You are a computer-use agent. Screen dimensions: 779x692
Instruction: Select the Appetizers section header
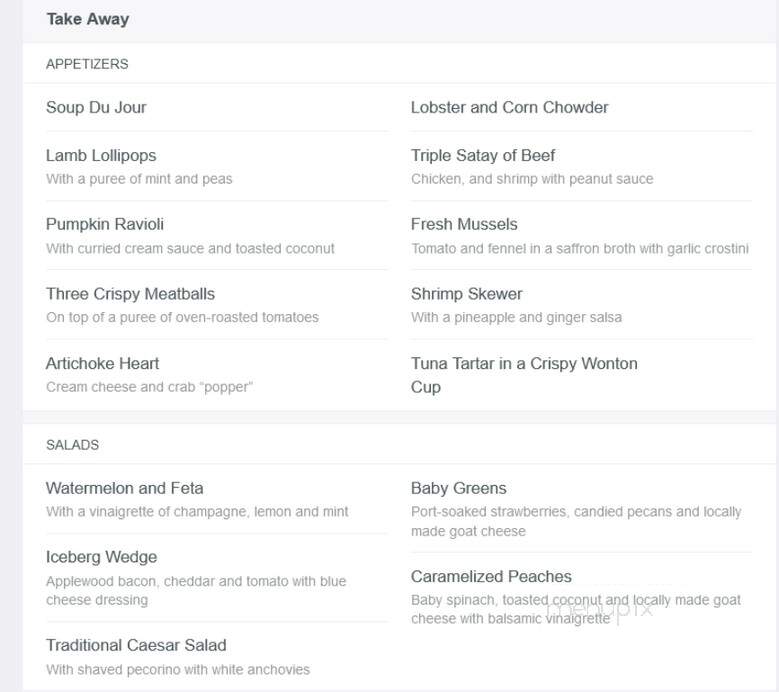(x=87, y=64)
